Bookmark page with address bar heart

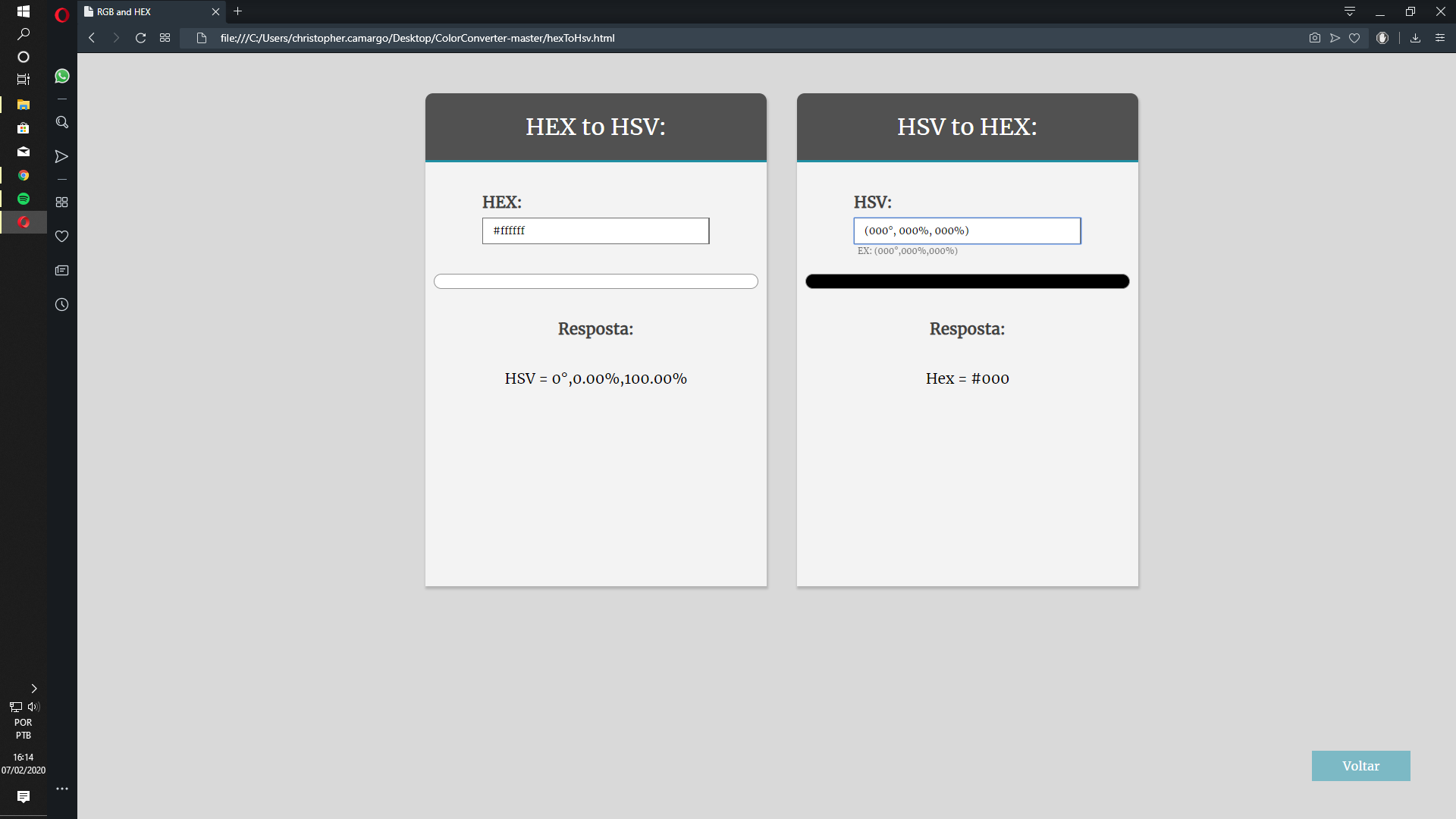click(1354, 38)
